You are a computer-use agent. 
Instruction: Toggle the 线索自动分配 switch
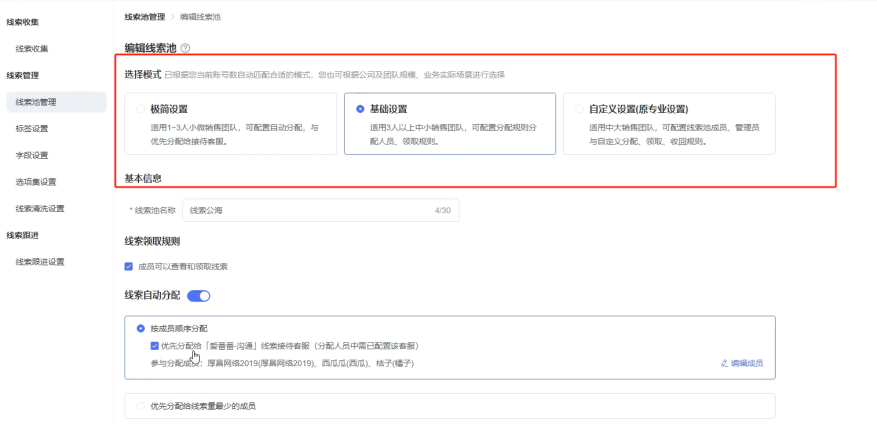[198, 295]
